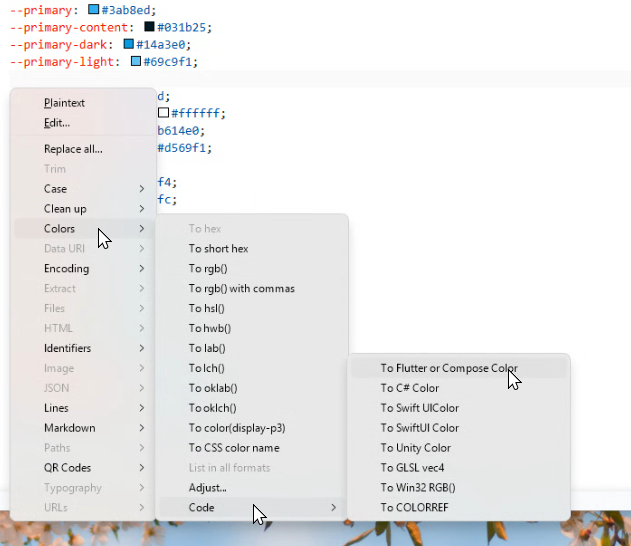This screenshot has width=631, height=546.
Task: Choose To C# Color
Action: 410,388
